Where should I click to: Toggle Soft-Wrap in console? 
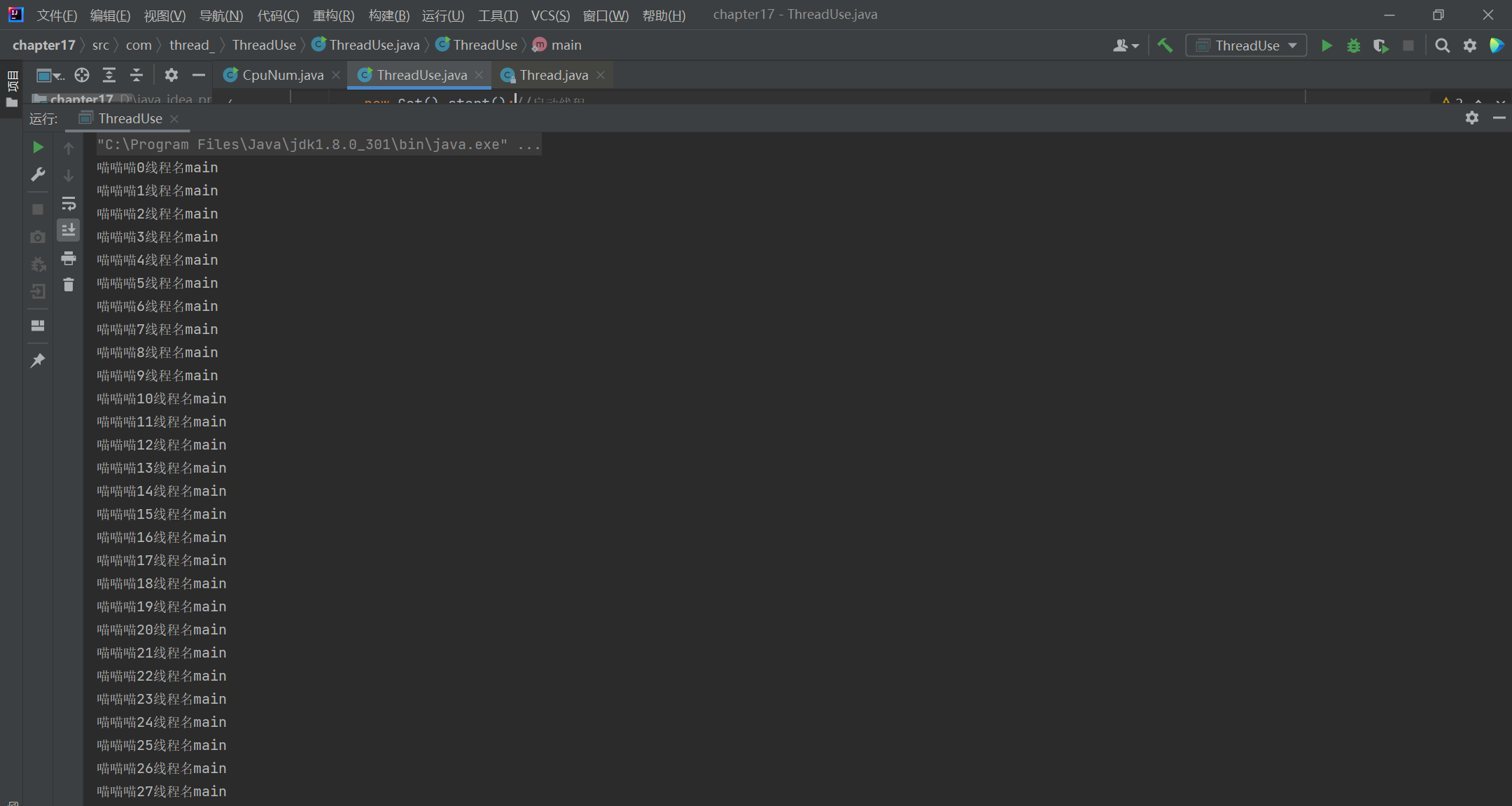69,204
